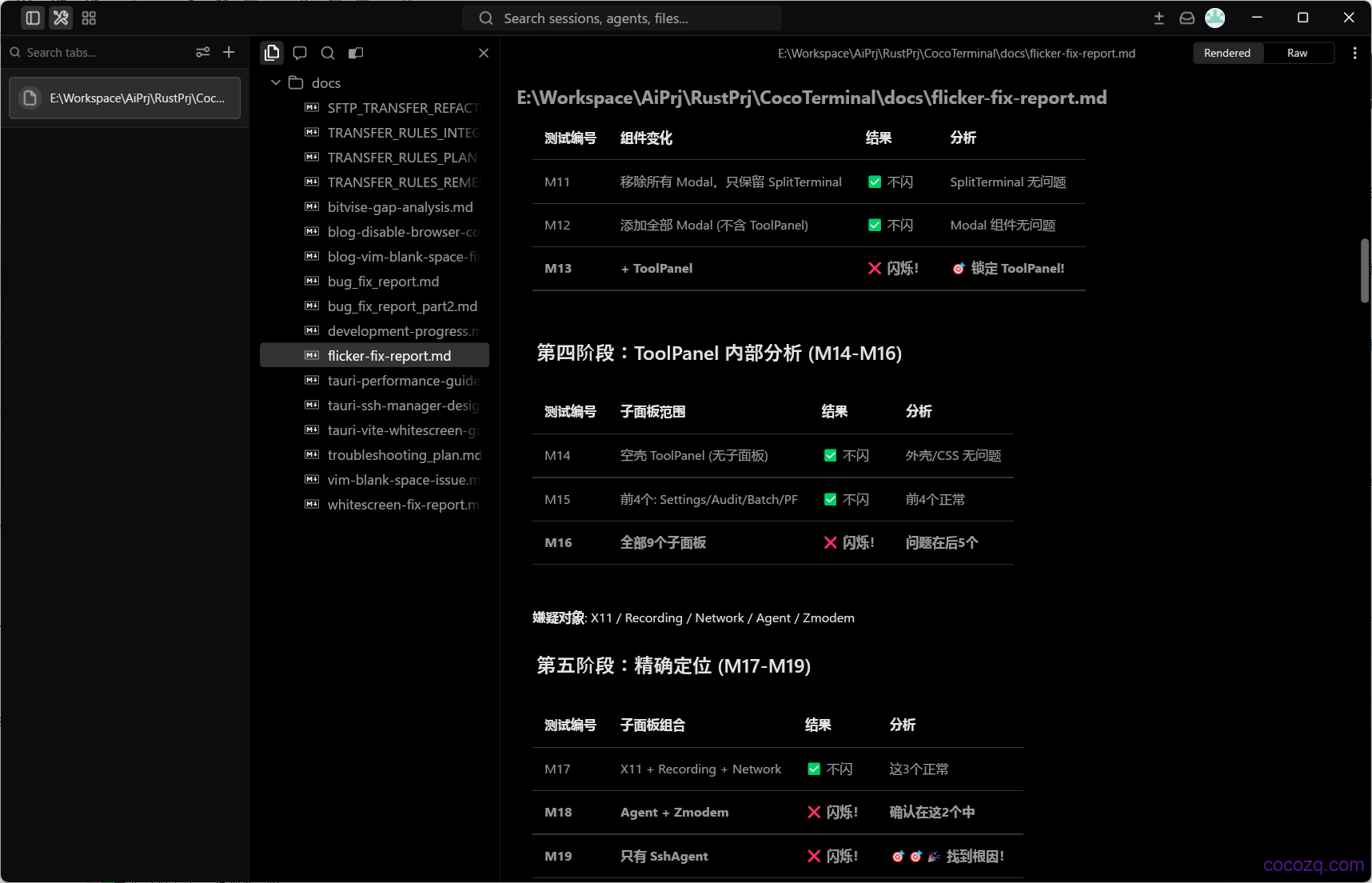Click the file icon on the open tab
The width and height of the screenshot is (1372, 883).
(30, 98)
